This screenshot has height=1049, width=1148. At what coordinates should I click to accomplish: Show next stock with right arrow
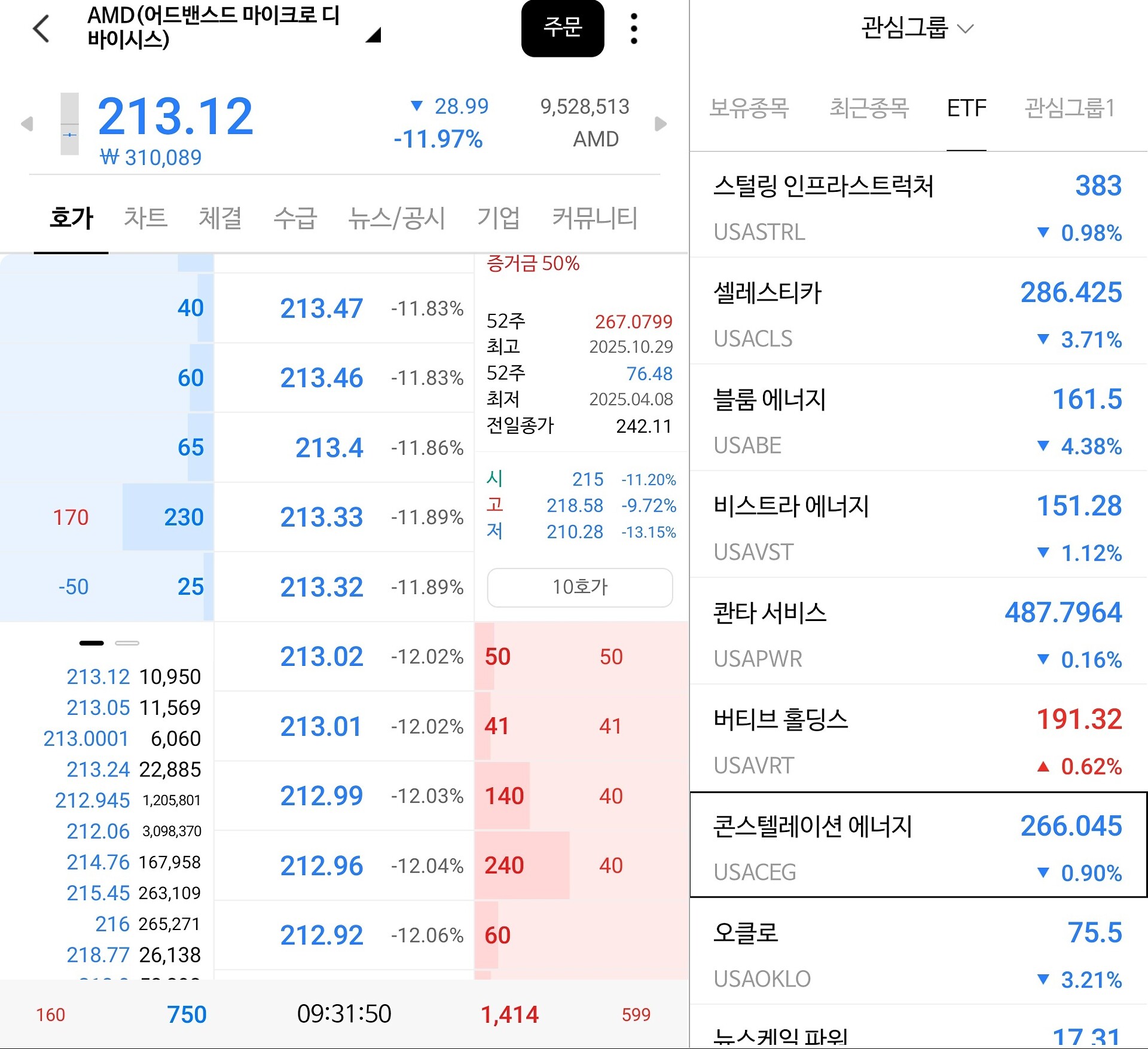[660, 124]
